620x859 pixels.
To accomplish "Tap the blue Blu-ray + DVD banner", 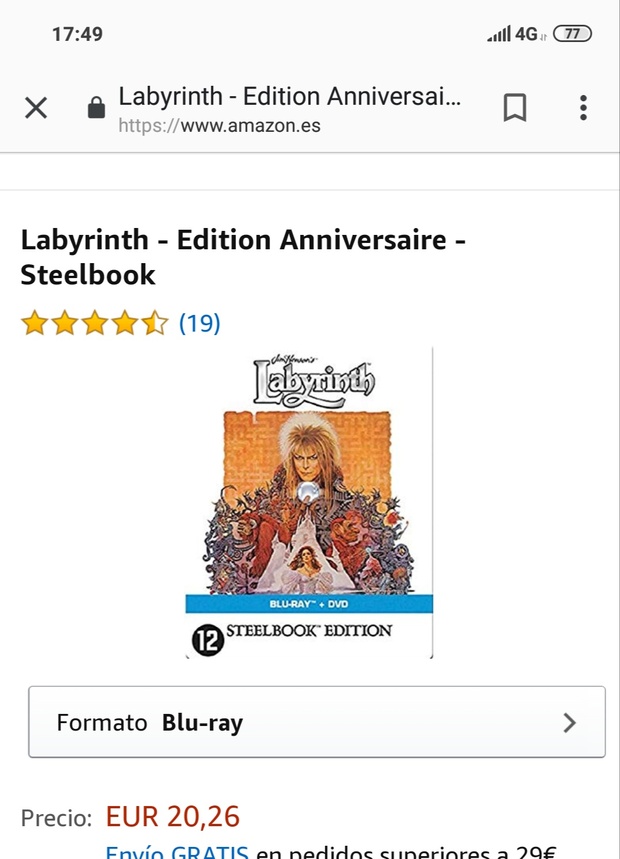I will (309, 604).
